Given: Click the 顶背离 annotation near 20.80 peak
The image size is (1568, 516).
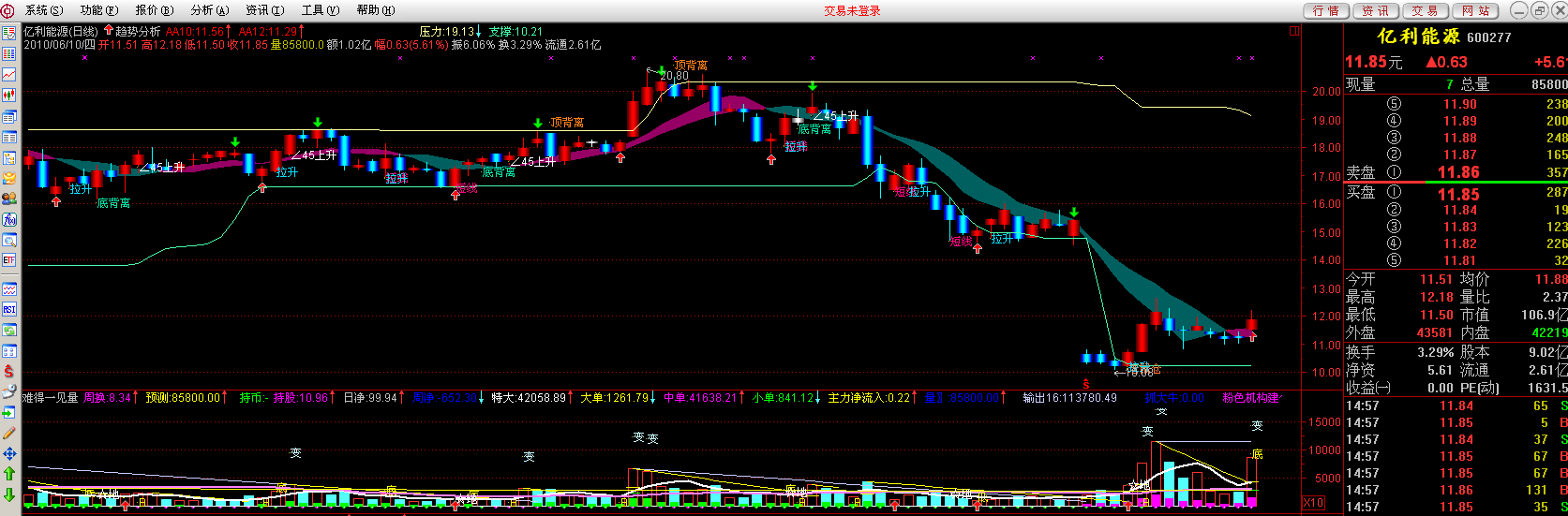Looking at the screenshot, I should click(x=691, y=66).
